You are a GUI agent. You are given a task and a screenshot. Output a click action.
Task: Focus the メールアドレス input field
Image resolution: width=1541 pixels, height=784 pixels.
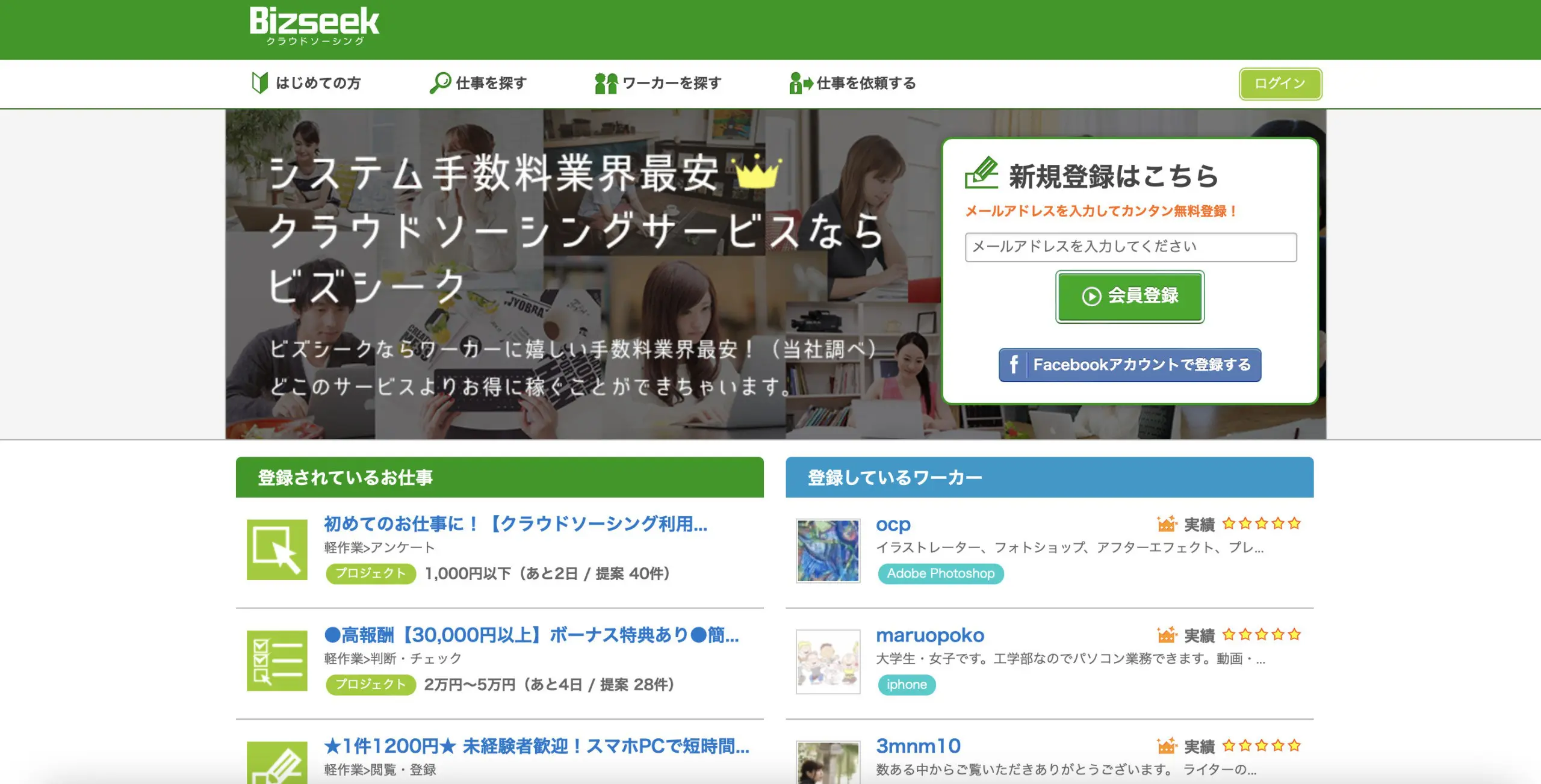click(1130, 247)
